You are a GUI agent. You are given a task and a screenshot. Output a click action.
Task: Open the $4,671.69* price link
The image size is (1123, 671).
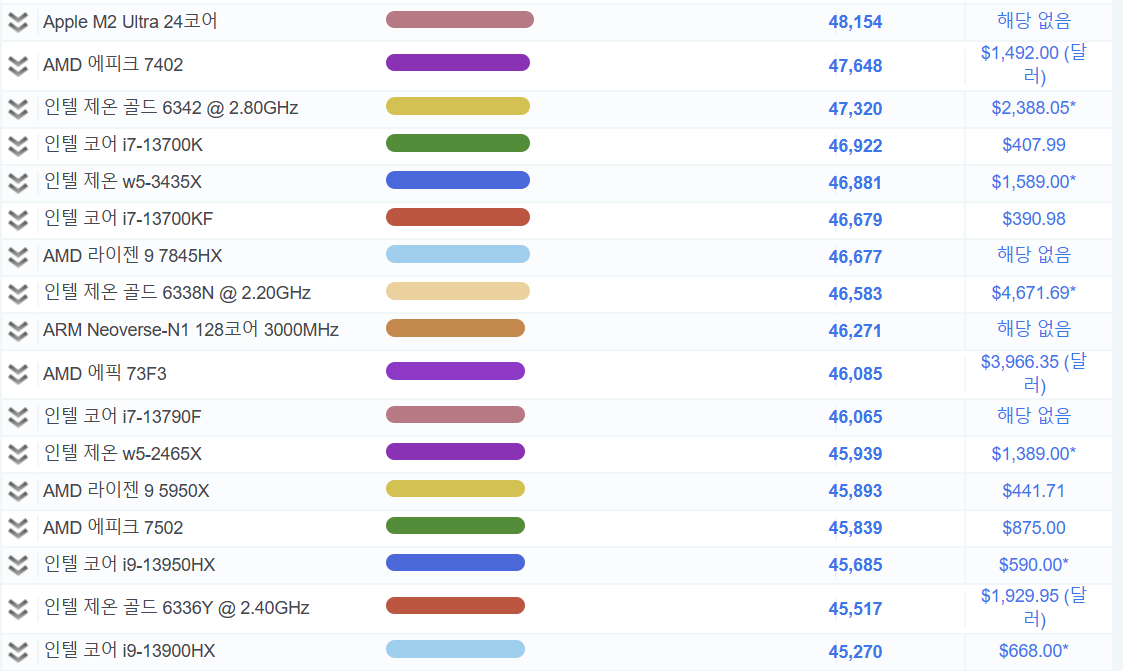click(1033, 293)
